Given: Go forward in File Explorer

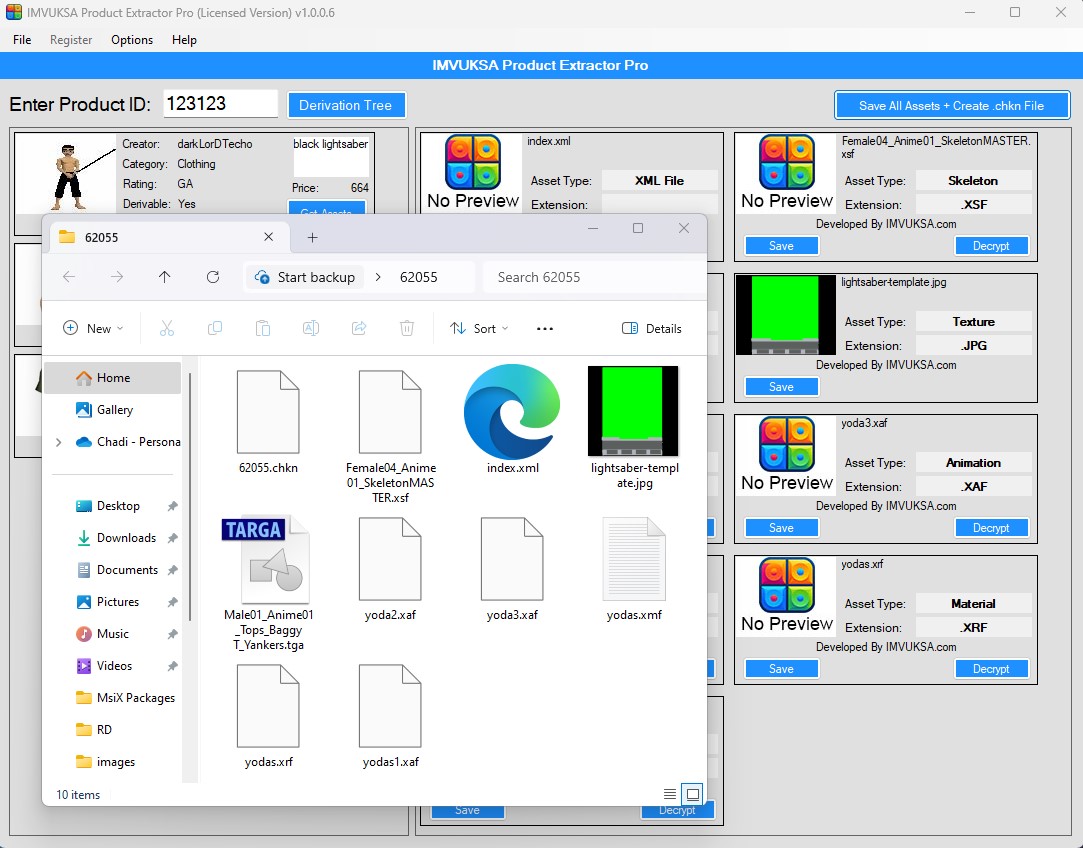Looking at the screenshot, I should pyautogui.click(x=117, y=277).
